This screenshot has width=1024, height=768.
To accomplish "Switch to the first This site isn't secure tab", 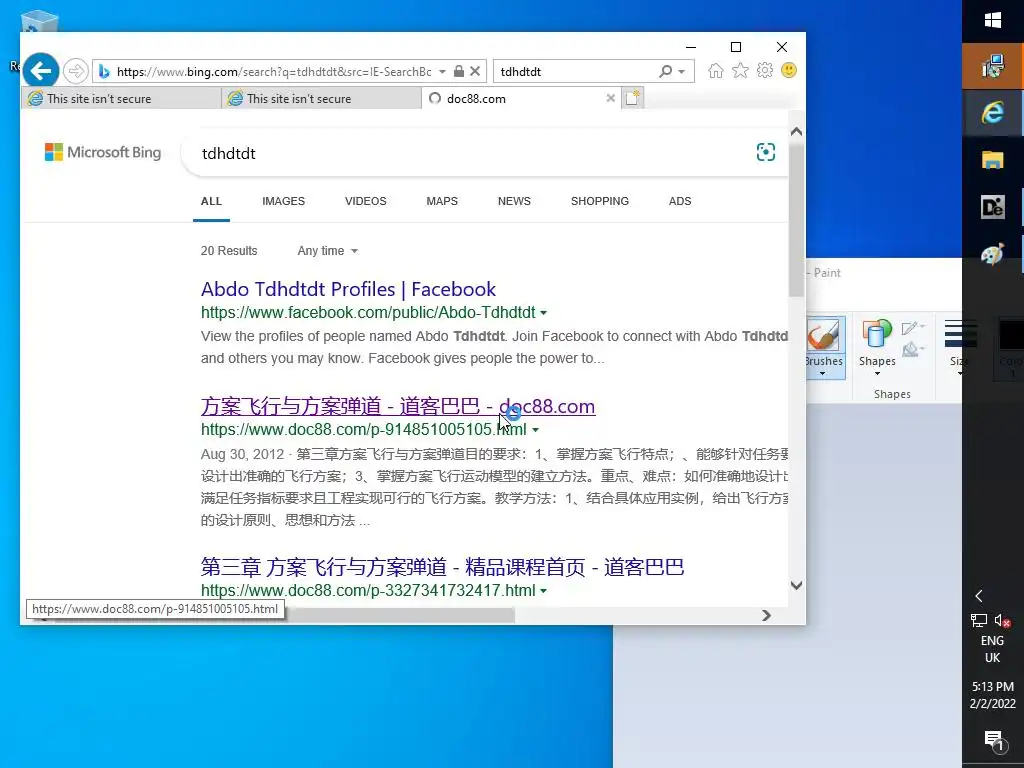I will point(121,98).
